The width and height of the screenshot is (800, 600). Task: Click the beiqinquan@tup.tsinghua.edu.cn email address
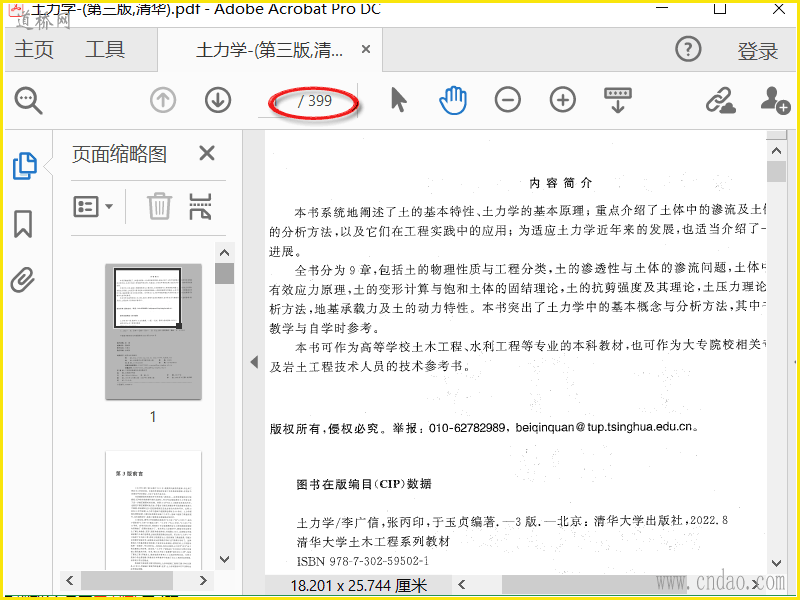click(x=604, y=427)
